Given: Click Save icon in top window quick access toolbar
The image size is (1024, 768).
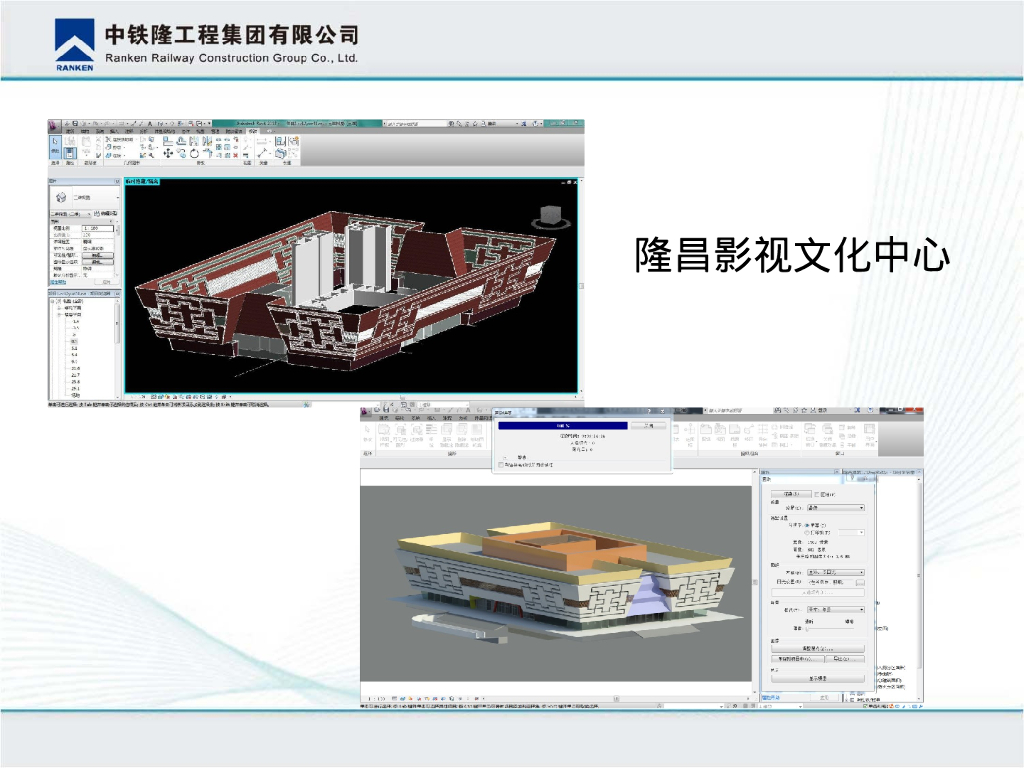Looking at the screenshot, I should tap(75, 124).
